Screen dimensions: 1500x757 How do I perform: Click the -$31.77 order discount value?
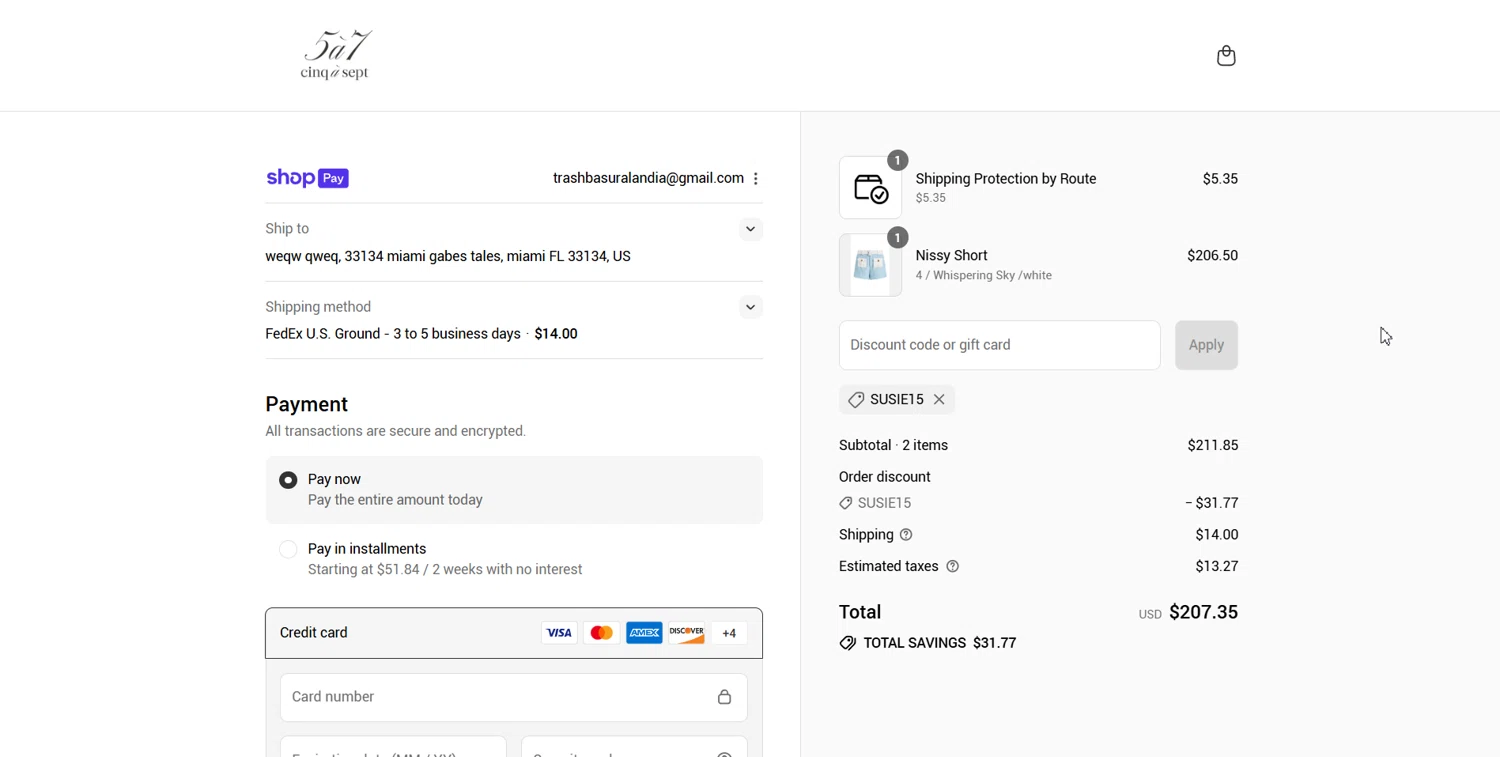(1211, 503)
